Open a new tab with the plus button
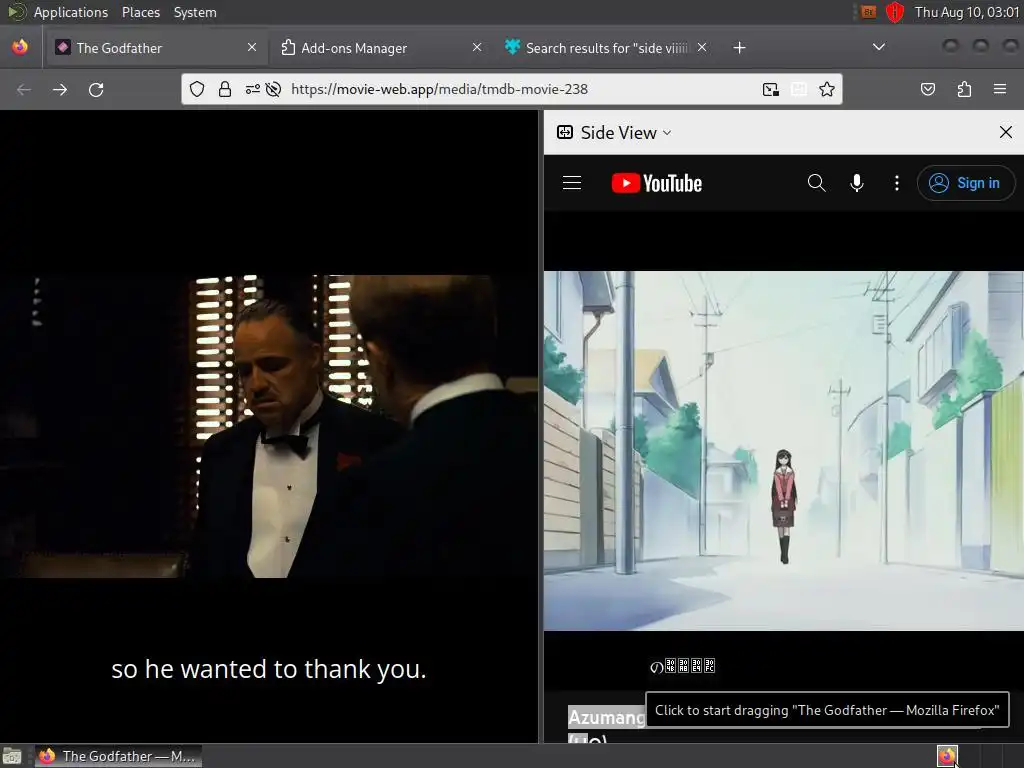 tap(739, 48)
